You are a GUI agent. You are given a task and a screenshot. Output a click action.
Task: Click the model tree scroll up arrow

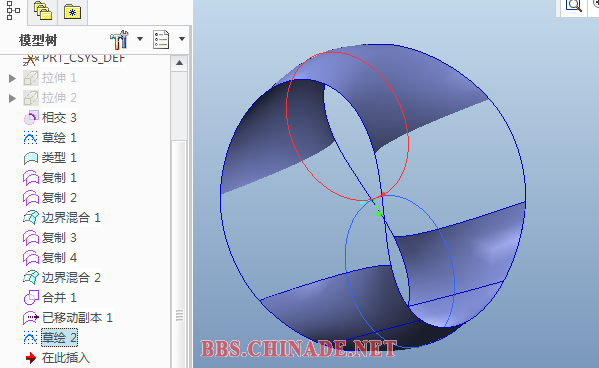pyautogui.click(x=180, y=63)
